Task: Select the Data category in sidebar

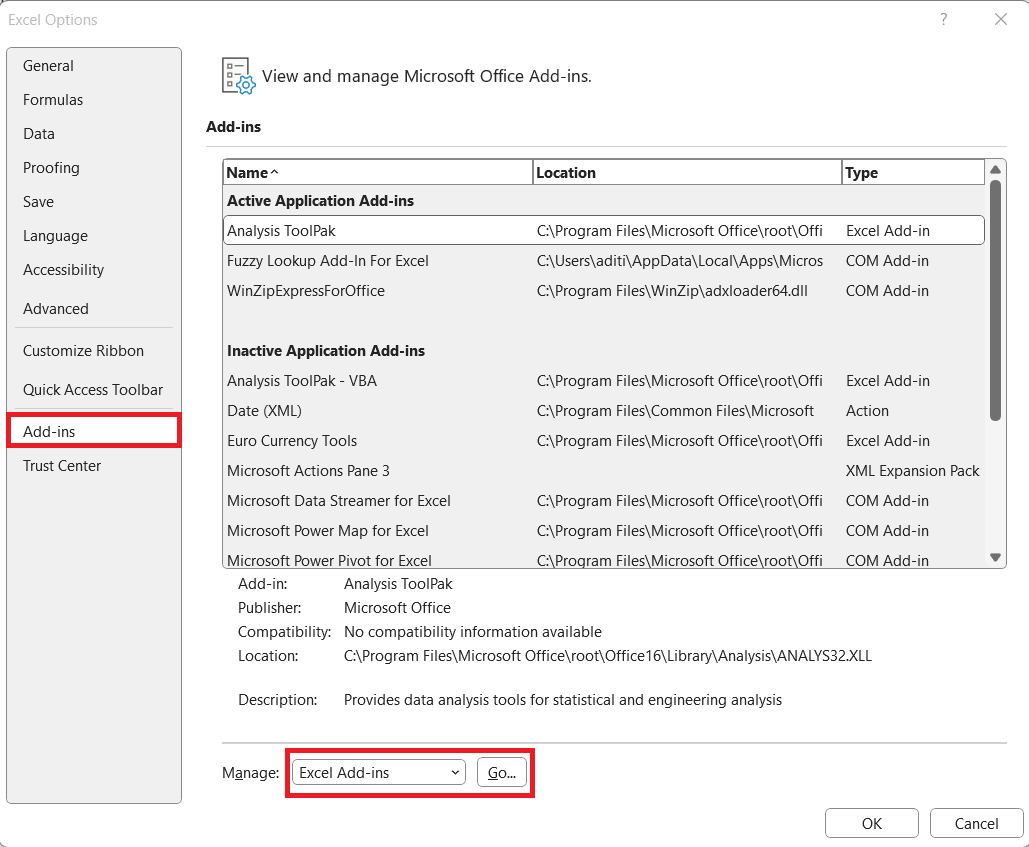Action: (x=94, y=134)
